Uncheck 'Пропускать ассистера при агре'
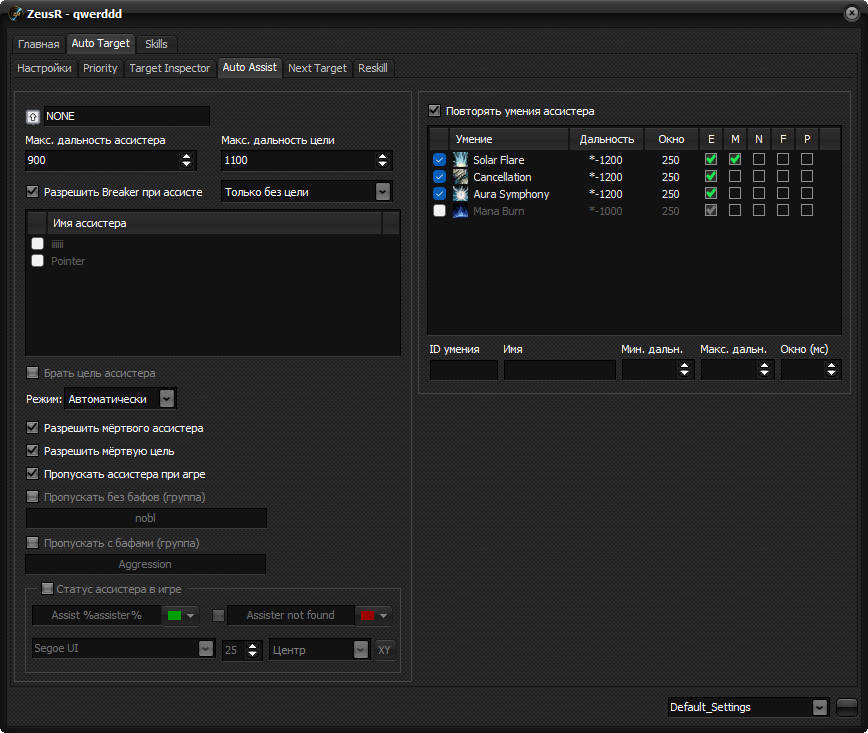 (33, 473)
